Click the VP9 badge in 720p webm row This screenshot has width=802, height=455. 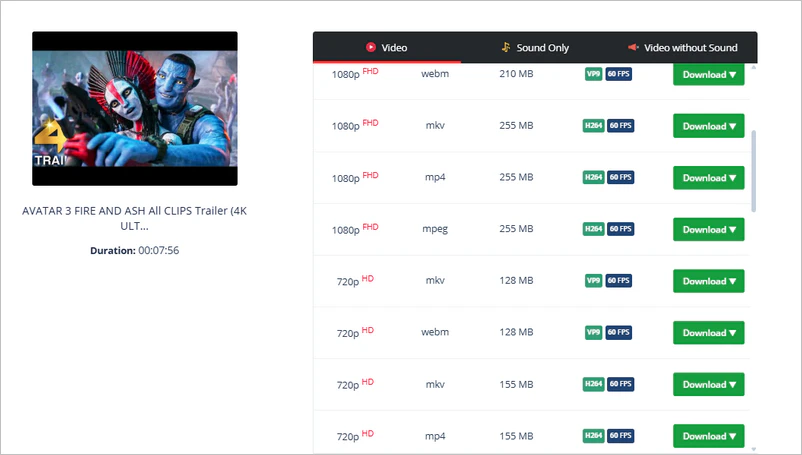[x=593, y=332]
